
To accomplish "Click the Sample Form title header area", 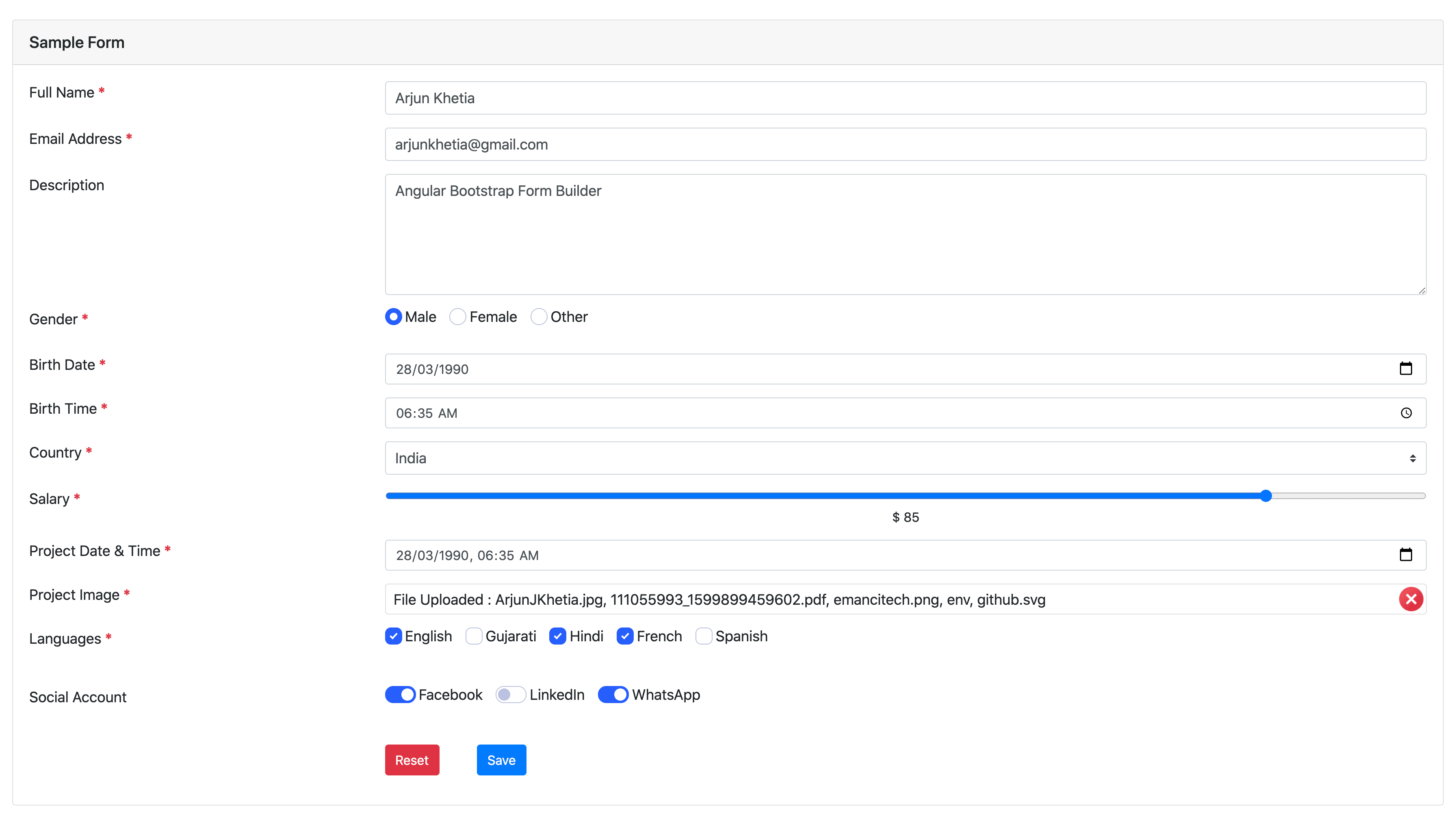I will tap(76, 42).
